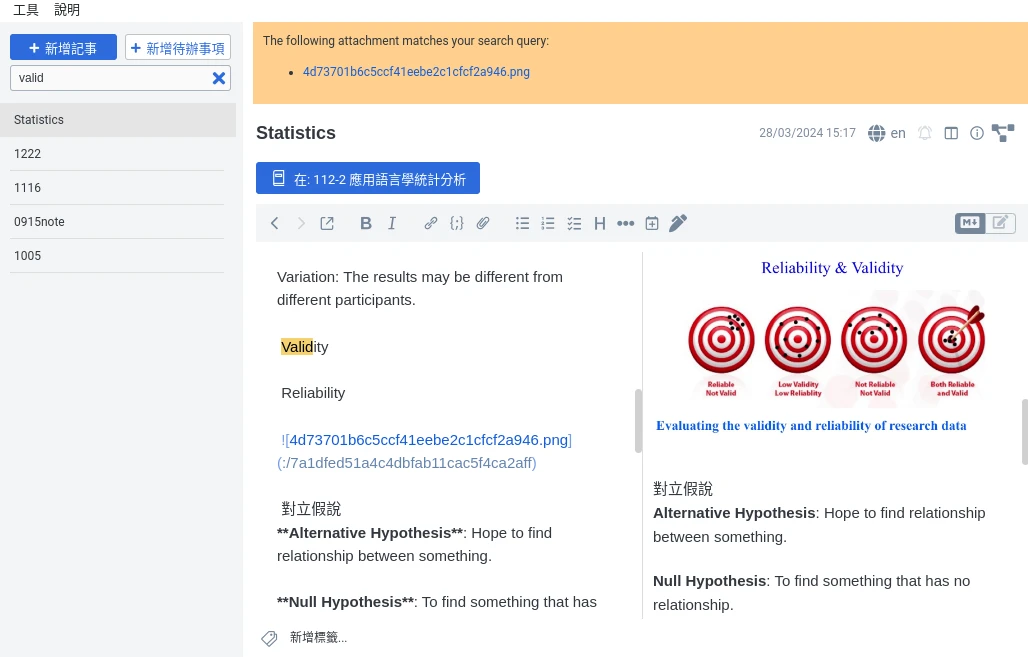
Task: Open the matching attachment png link
Action: point(416,72)
